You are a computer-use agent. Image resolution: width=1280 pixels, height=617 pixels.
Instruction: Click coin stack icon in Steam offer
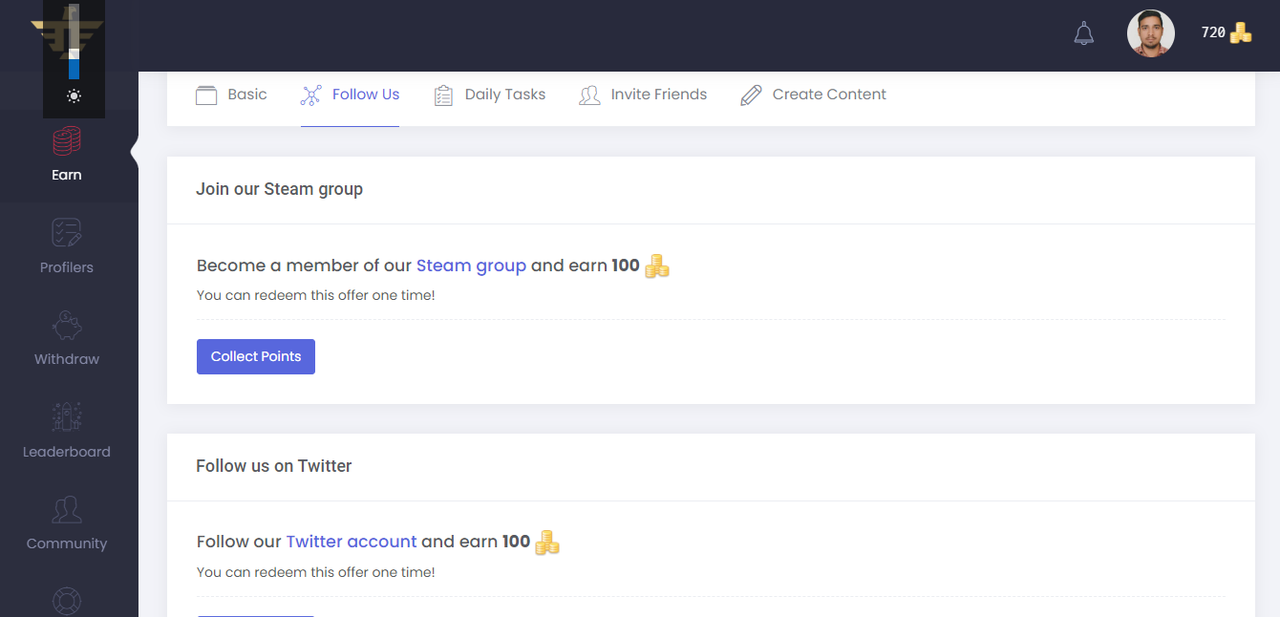coord(657,266)
